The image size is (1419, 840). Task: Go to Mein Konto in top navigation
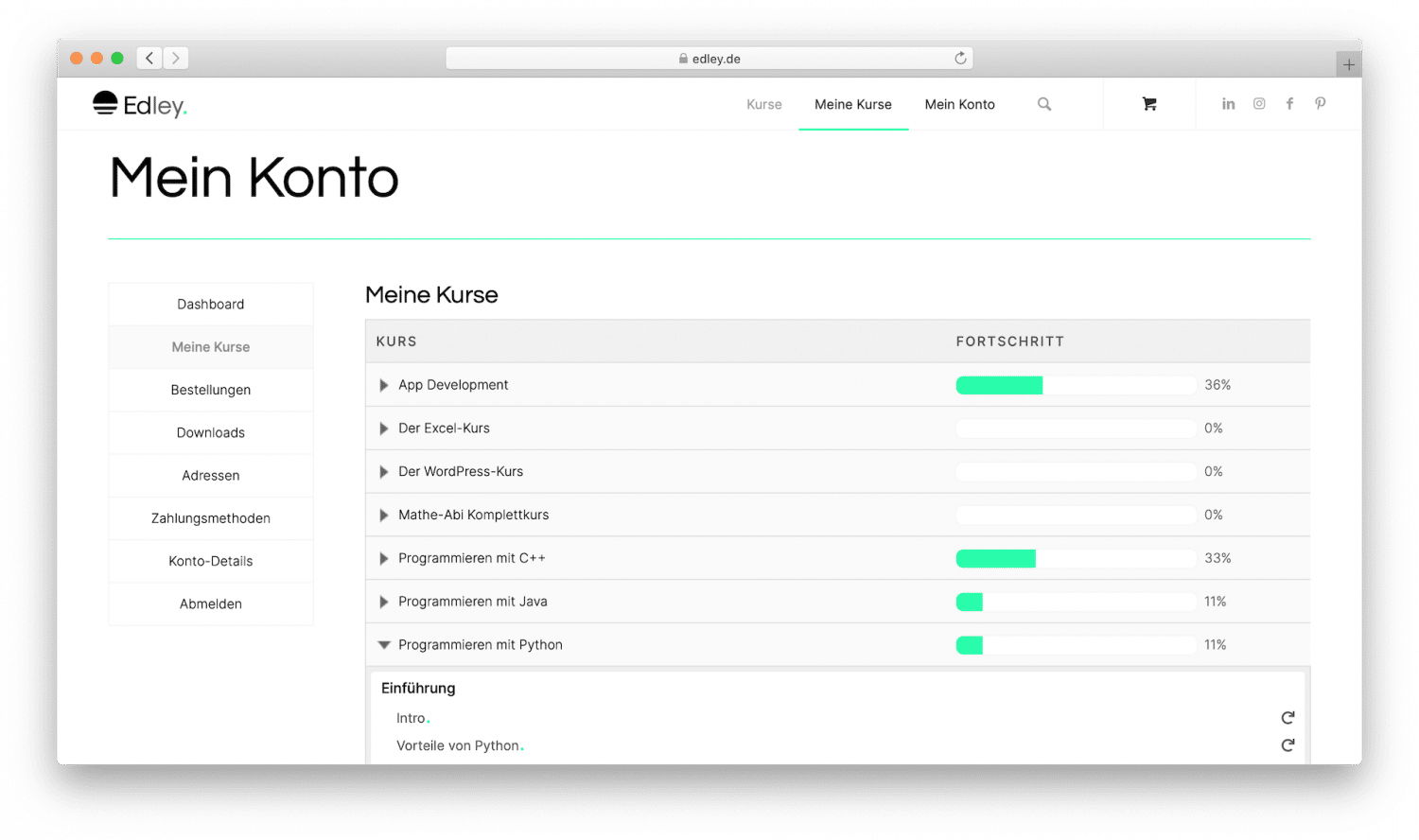[x=959, y=105]
